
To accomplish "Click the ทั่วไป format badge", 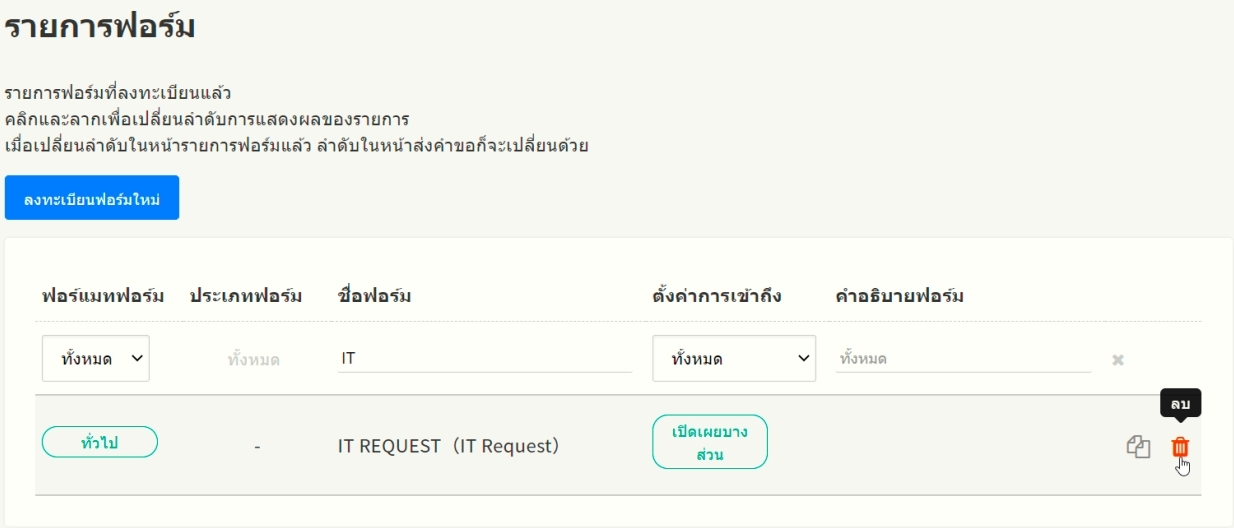I will click(x=99, y=442).
